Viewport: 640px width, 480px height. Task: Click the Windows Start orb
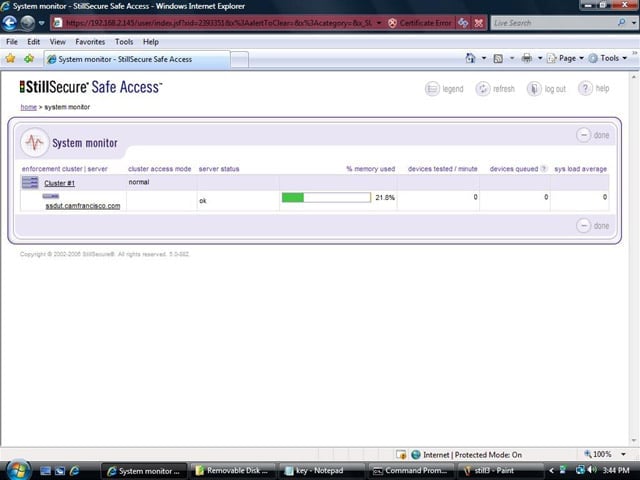17,469
